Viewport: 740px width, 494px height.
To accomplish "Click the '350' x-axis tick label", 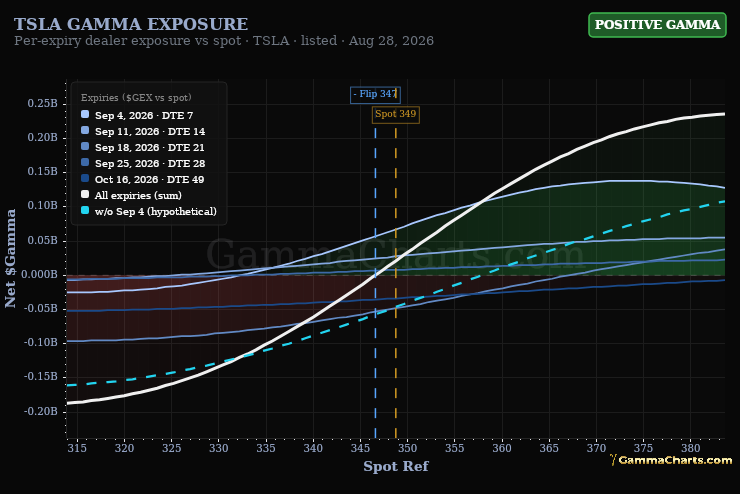I will (407, 448).
